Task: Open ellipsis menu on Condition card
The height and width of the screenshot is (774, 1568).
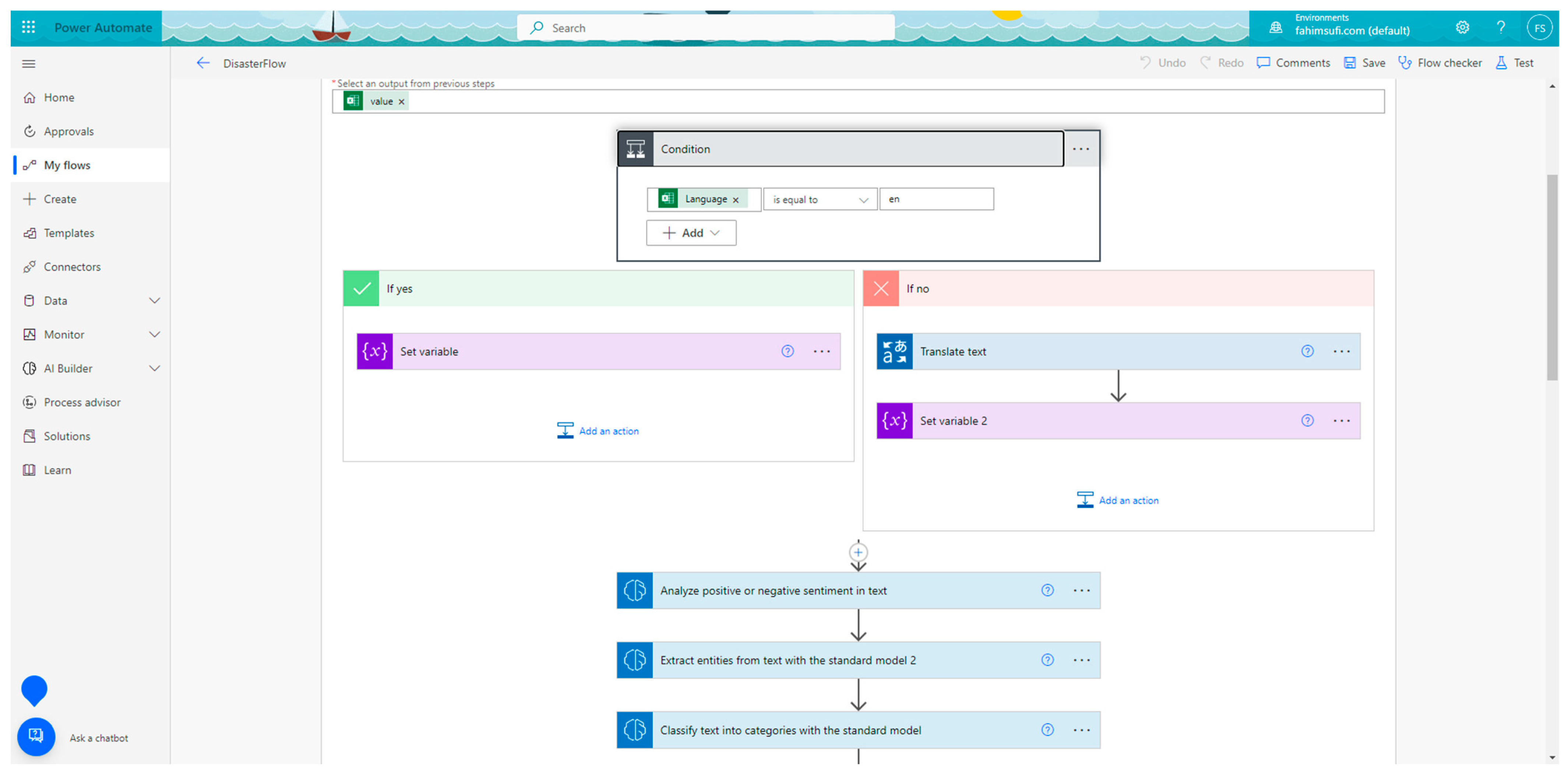Action: click(1081, 149)
